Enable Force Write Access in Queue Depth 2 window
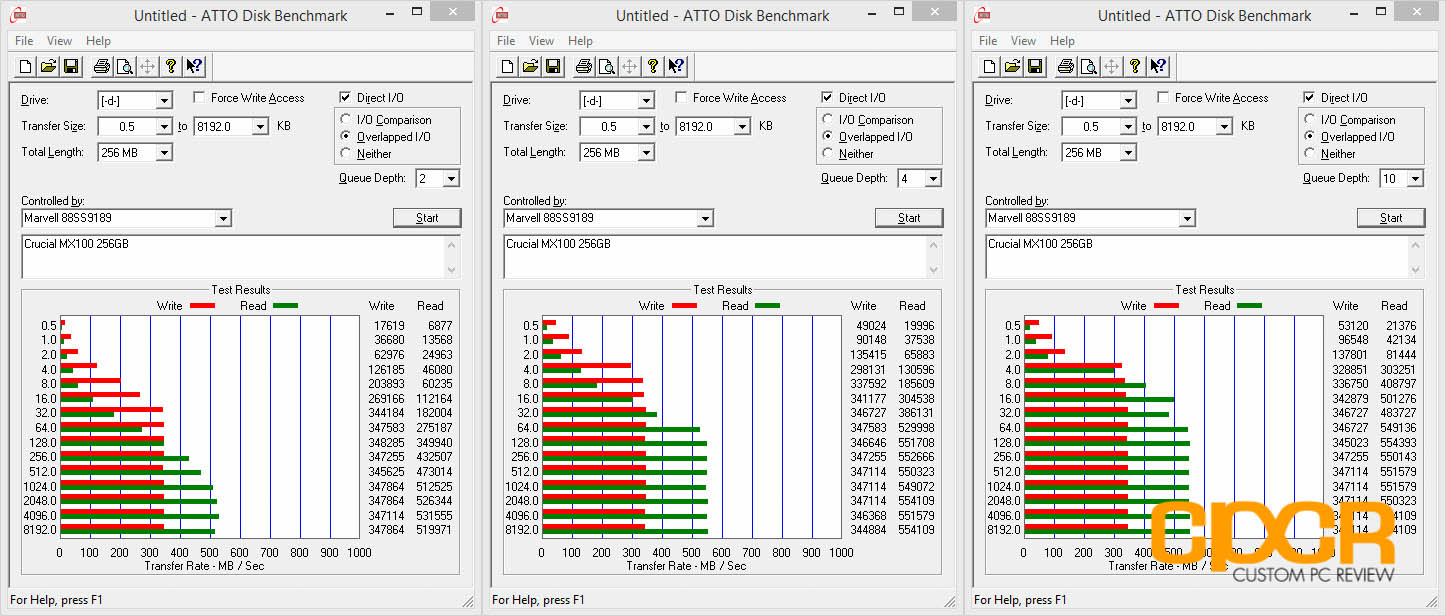This screenshot has height=616, width=1446. pyautogui.click(x=199, y=98)
